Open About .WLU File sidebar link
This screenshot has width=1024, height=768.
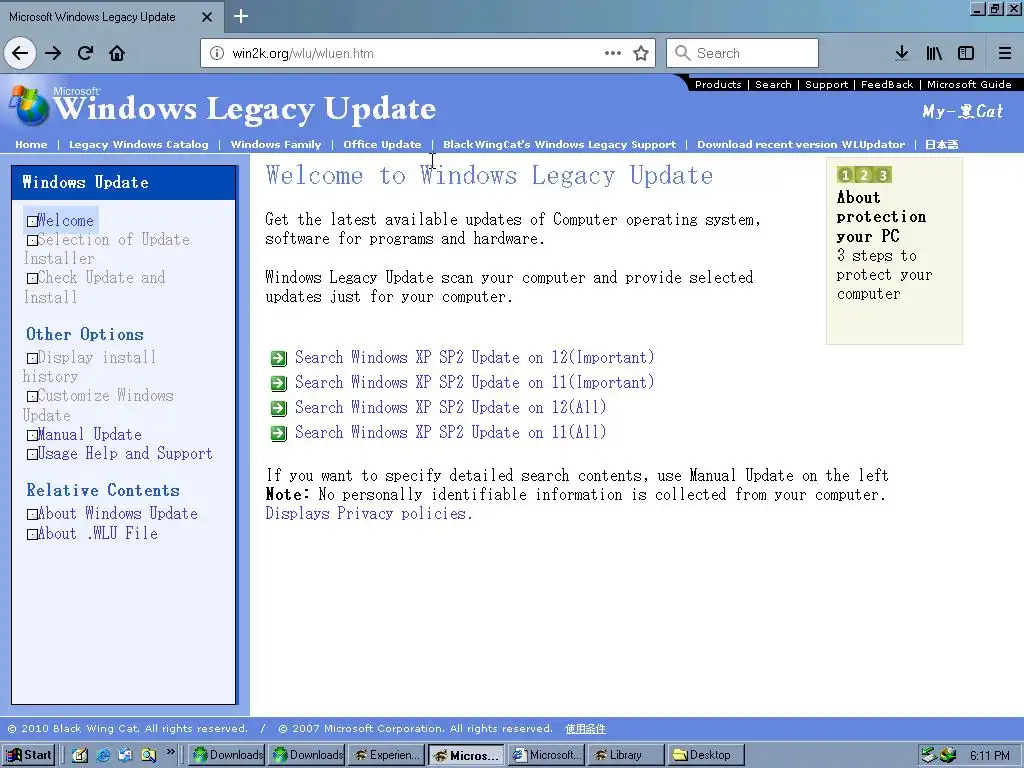pyautogui.click(x=97, y=534)
